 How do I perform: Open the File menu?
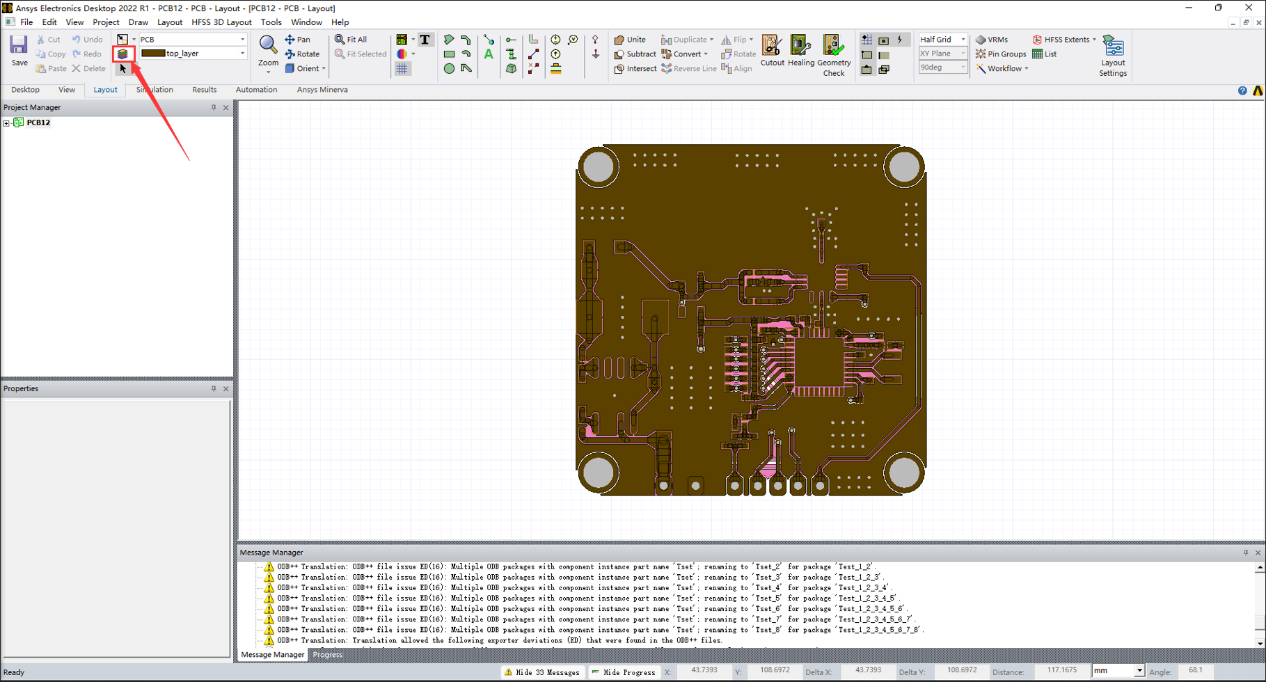click(x=27, y=22)
